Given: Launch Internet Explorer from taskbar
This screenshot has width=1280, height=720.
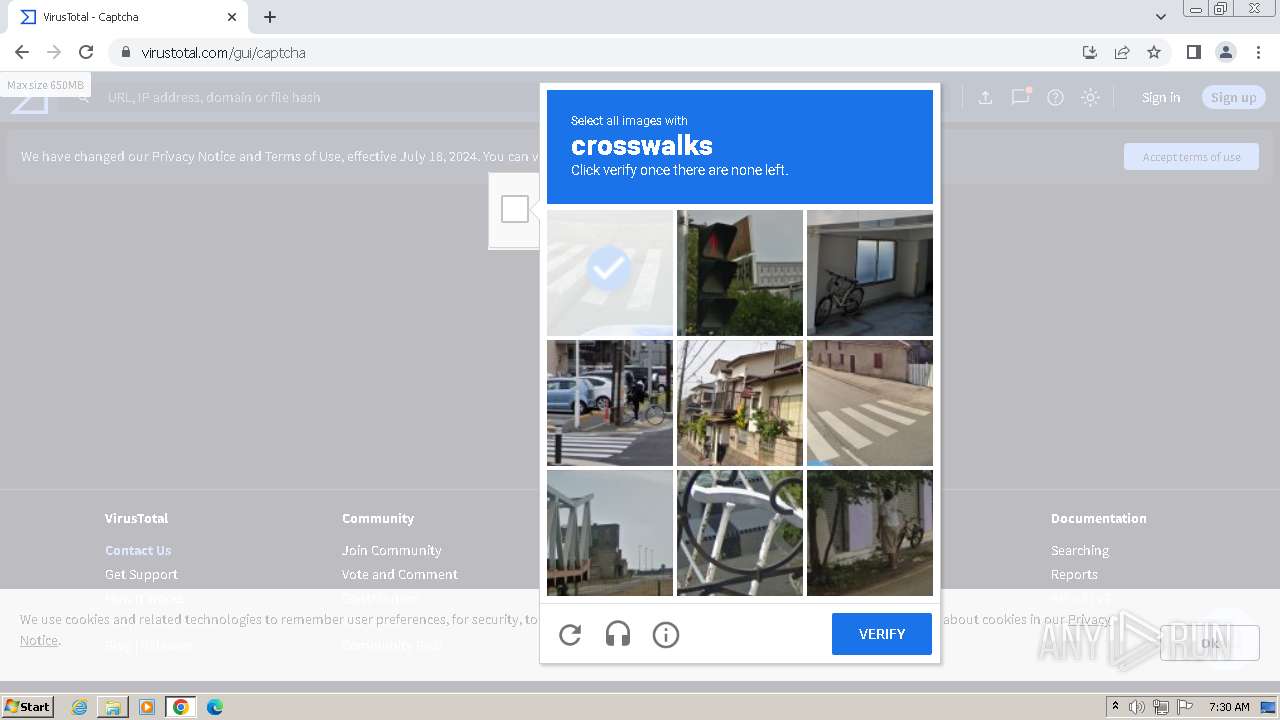Looking at the screenshot, I should 79,707.
